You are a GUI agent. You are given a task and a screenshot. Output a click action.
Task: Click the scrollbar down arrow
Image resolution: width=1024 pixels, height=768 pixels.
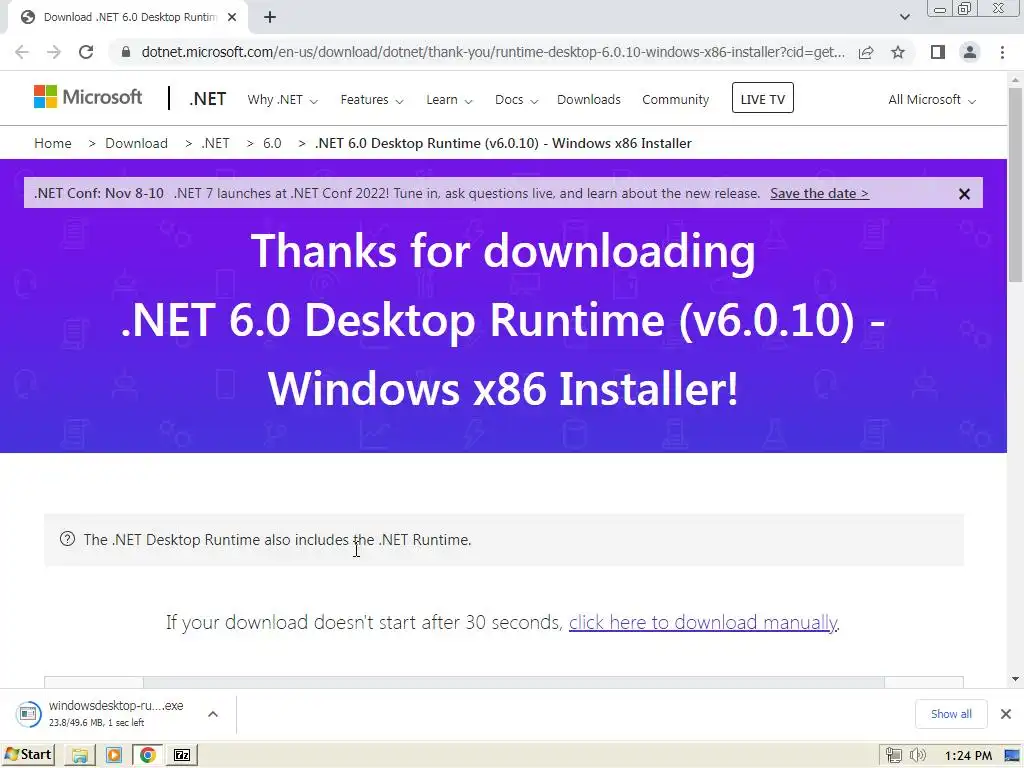pyautogui.click(x=1015, y=679)
